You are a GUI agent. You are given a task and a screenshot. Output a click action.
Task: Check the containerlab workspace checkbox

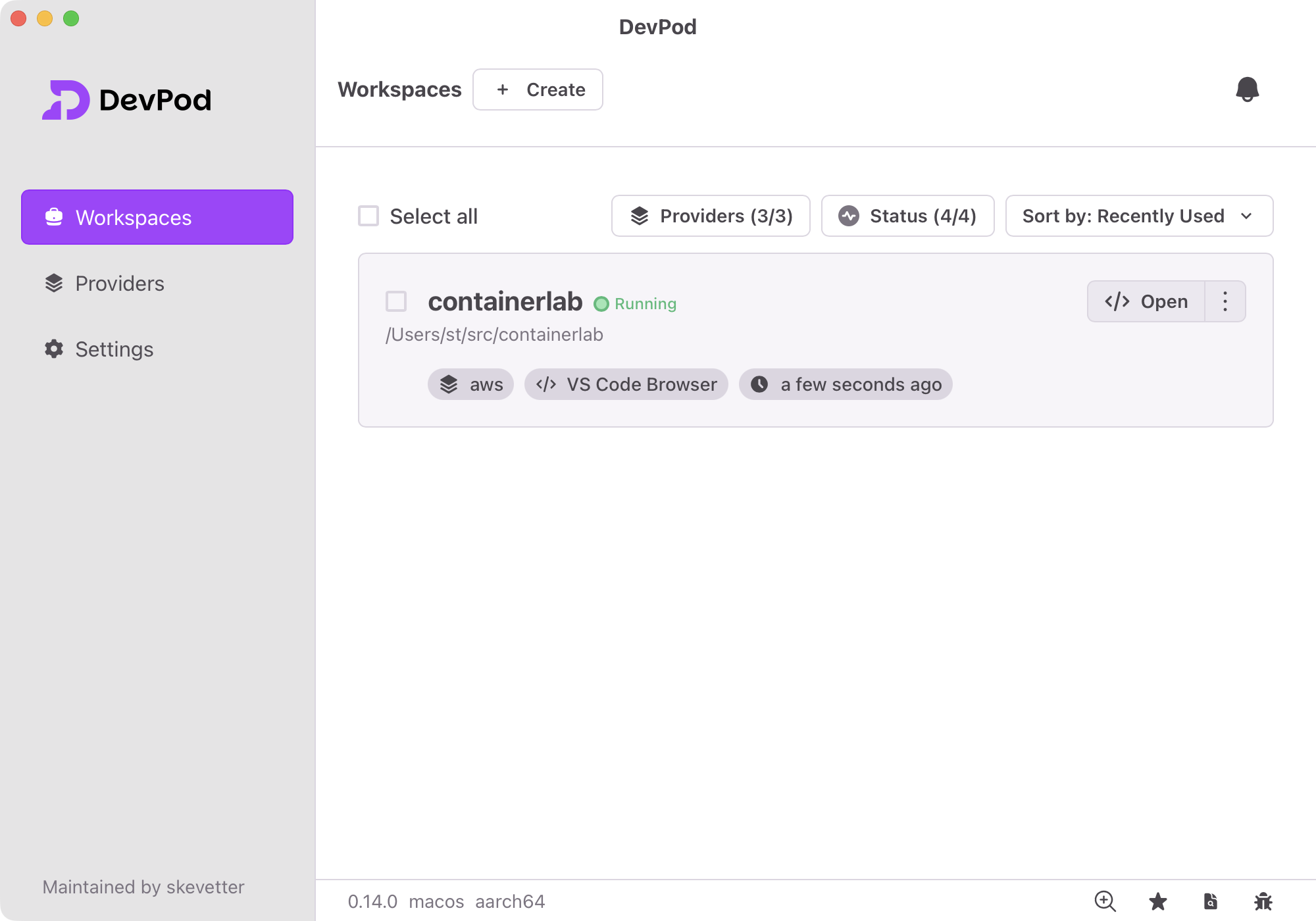[397, 301]
